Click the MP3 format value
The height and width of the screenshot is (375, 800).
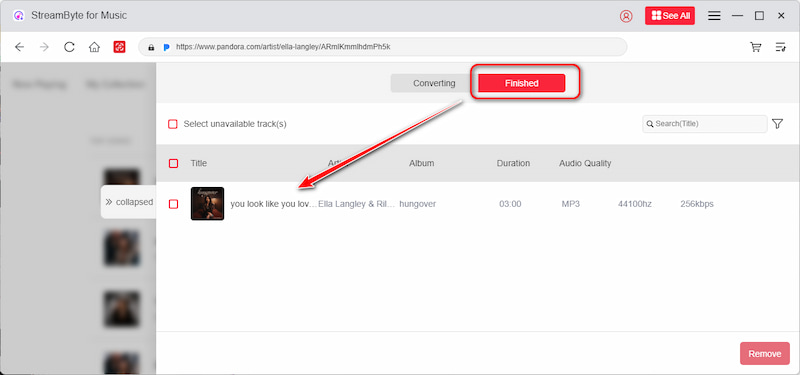coord(571,204)
